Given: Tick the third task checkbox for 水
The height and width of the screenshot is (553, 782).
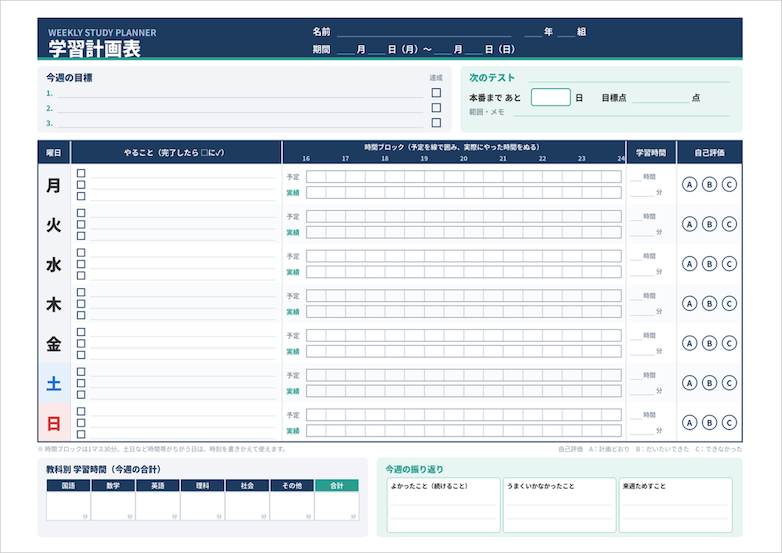Looking at the screenshot, I should [81, 275].
